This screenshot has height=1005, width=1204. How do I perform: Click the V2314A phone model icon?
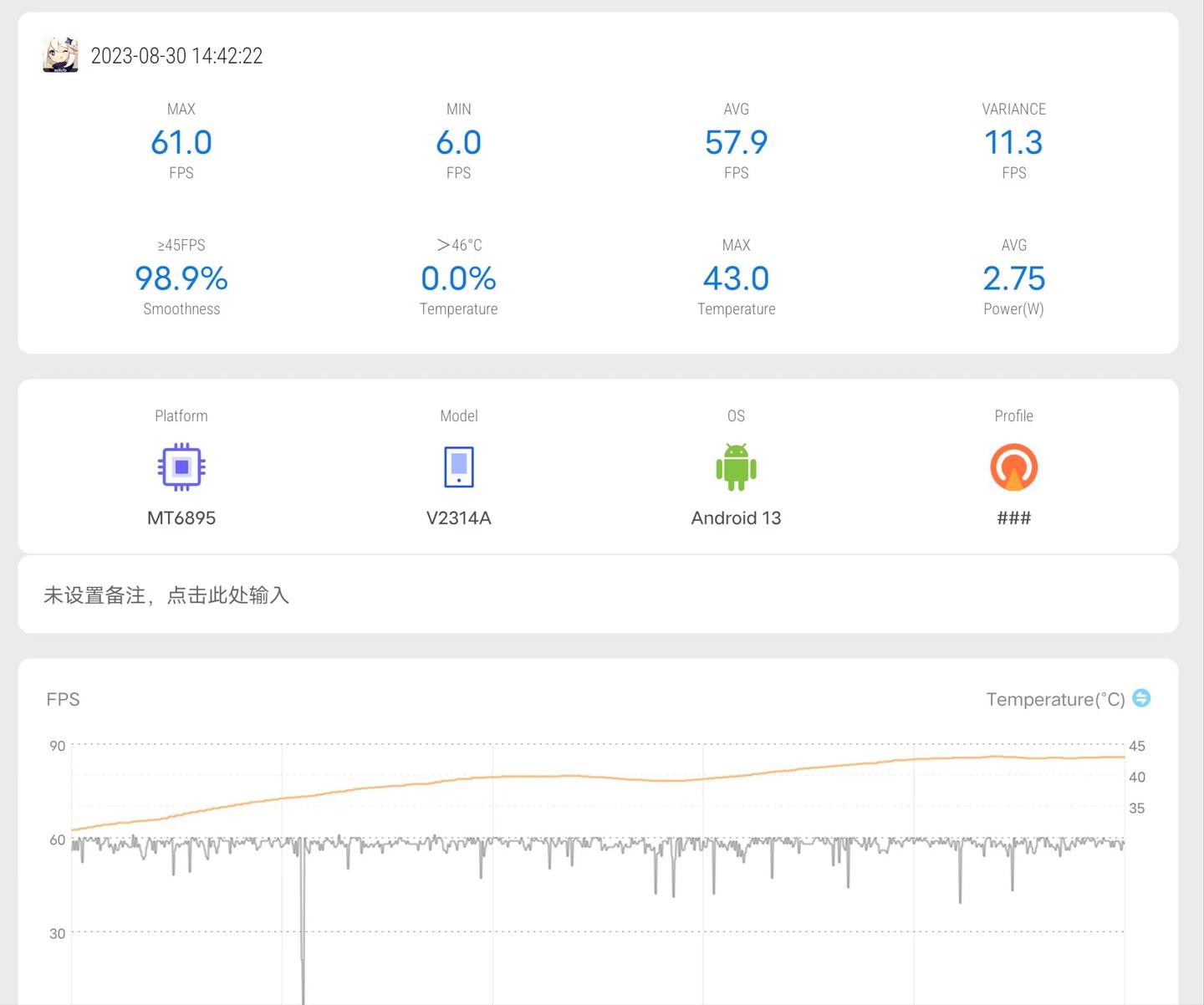458,467
